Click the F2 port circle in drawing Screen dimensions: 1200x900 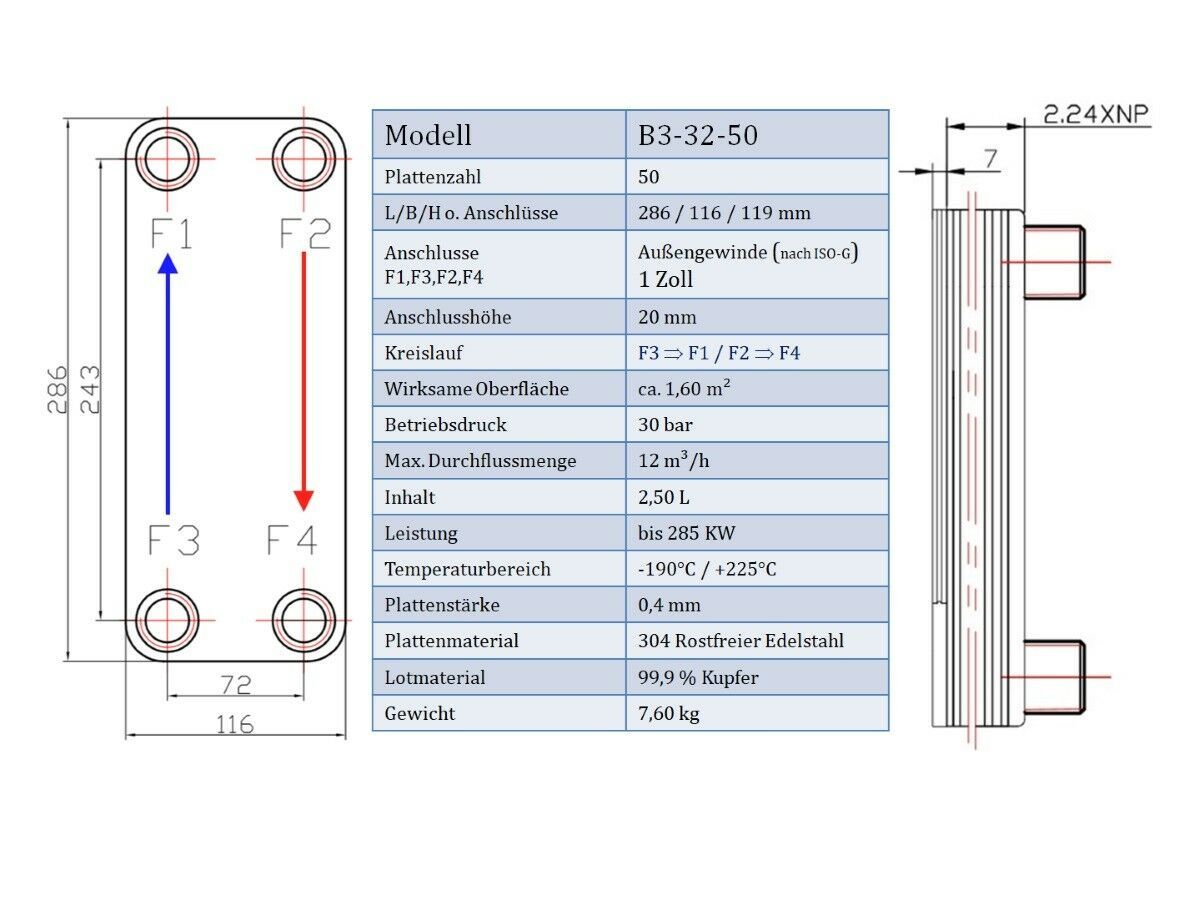point(303,159)
